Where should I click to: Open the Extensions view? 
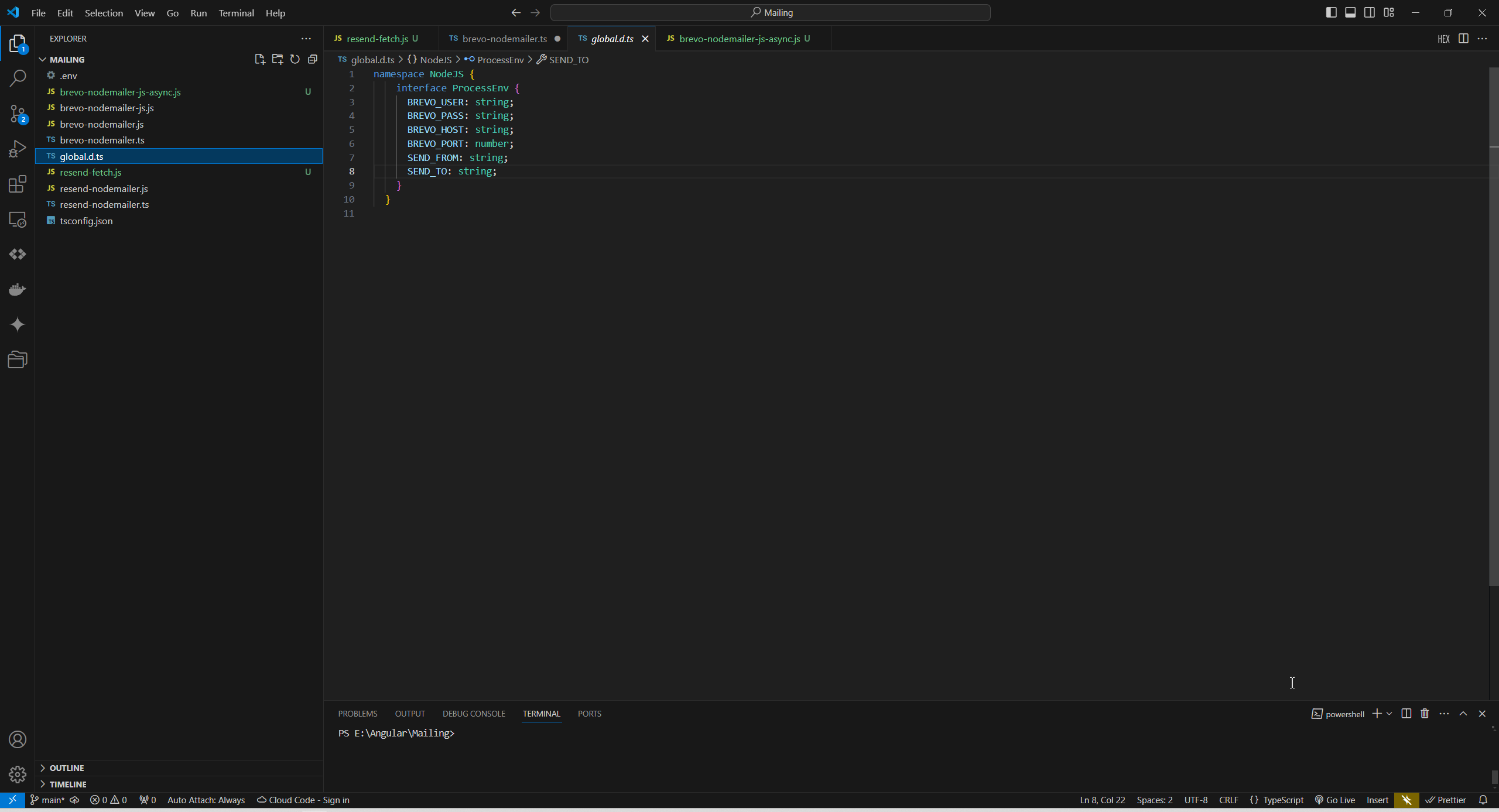click(x=18, y=184)
